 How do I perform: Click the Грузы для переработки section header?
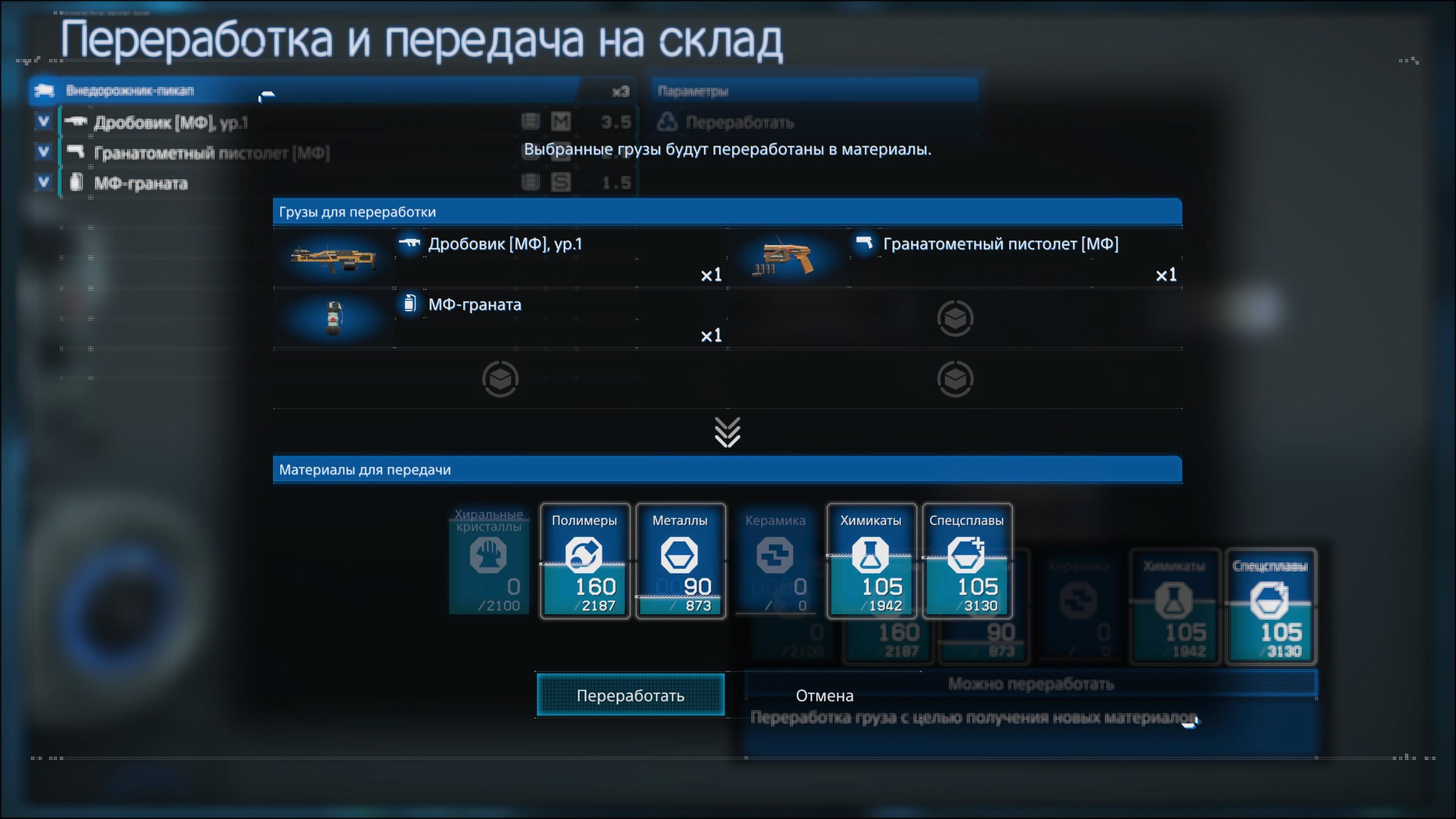click(x=727, y=212)
